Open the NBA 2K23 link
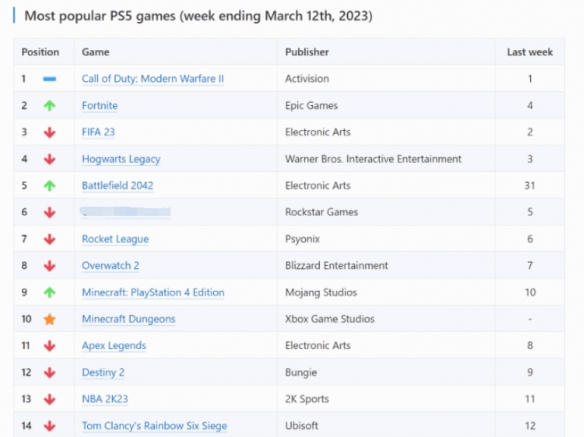This screenshot has height=437, width=584. [x=105, y=399]
